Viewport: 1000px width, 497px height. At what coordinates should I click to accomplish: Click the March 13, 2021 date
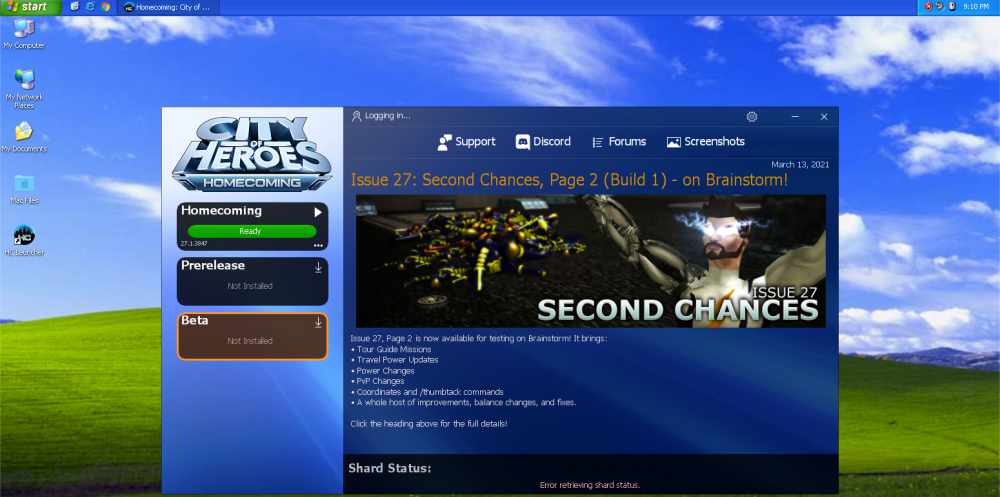pyautogui.click(x=800, y=165)
